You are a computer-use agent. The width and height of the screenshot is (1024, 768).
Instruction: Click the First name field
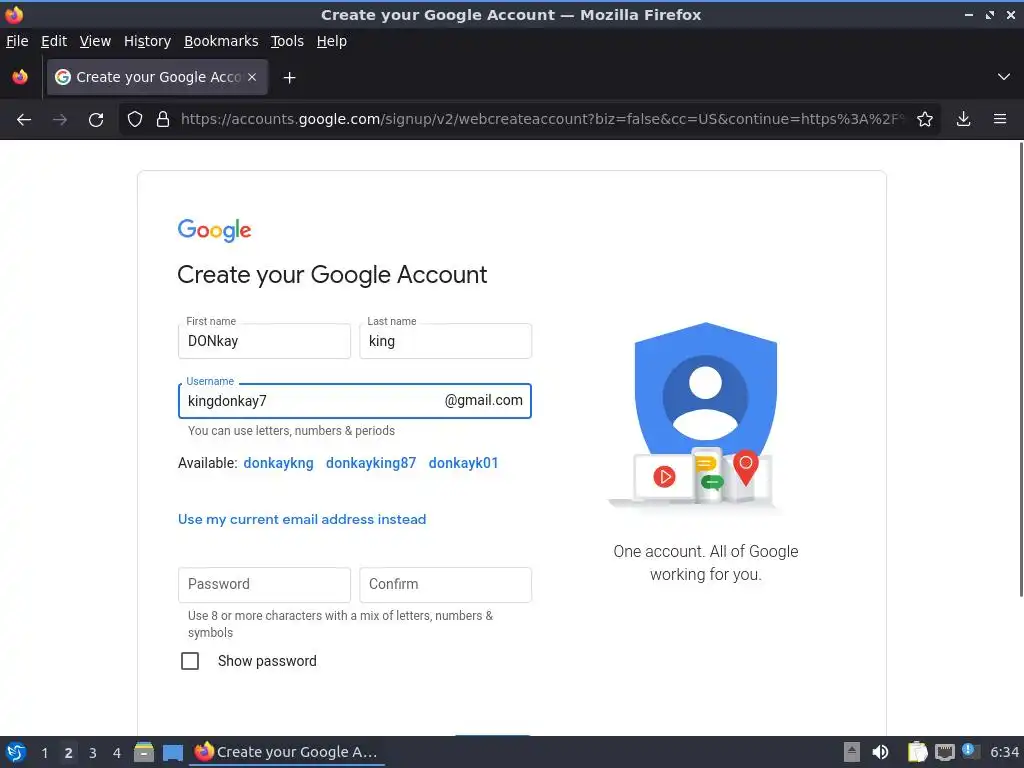click(264, 341)
